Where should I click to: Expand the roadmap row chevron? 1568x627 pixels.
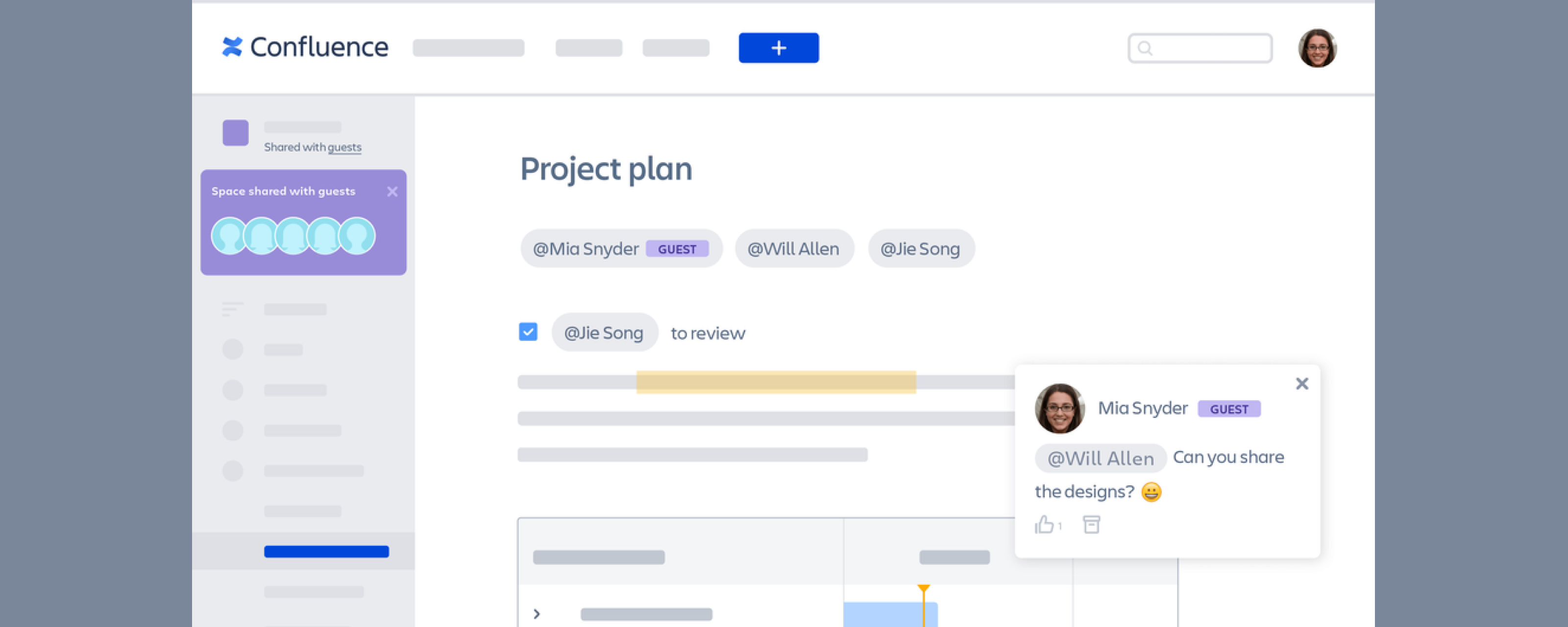point(536,614)
